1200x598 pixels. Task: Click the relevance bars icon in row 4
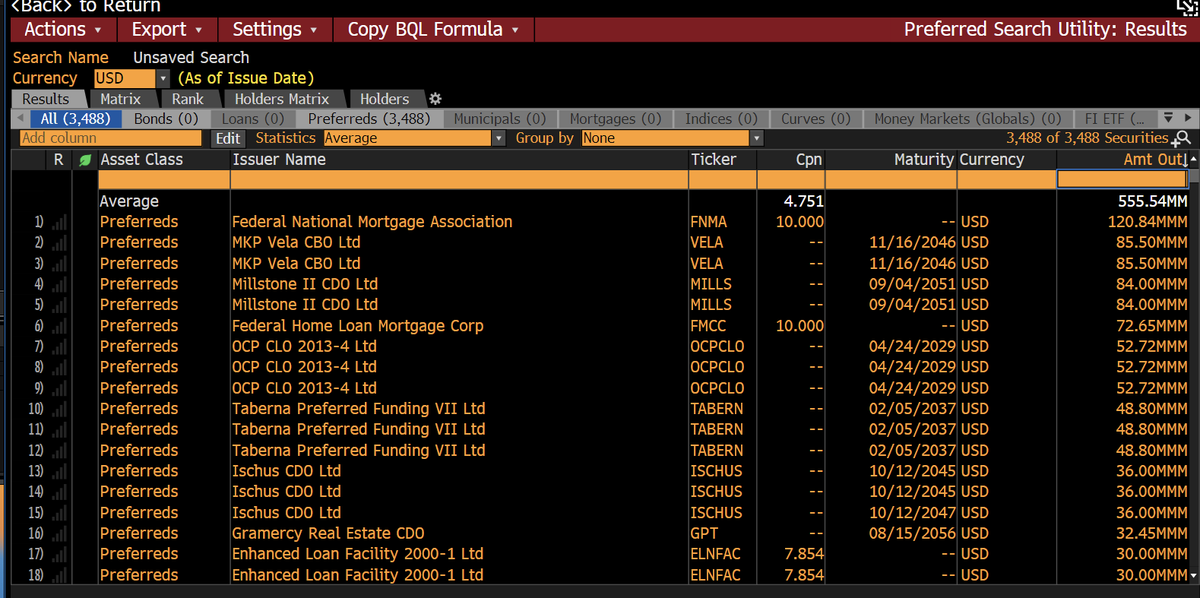(x=57, y=284)
